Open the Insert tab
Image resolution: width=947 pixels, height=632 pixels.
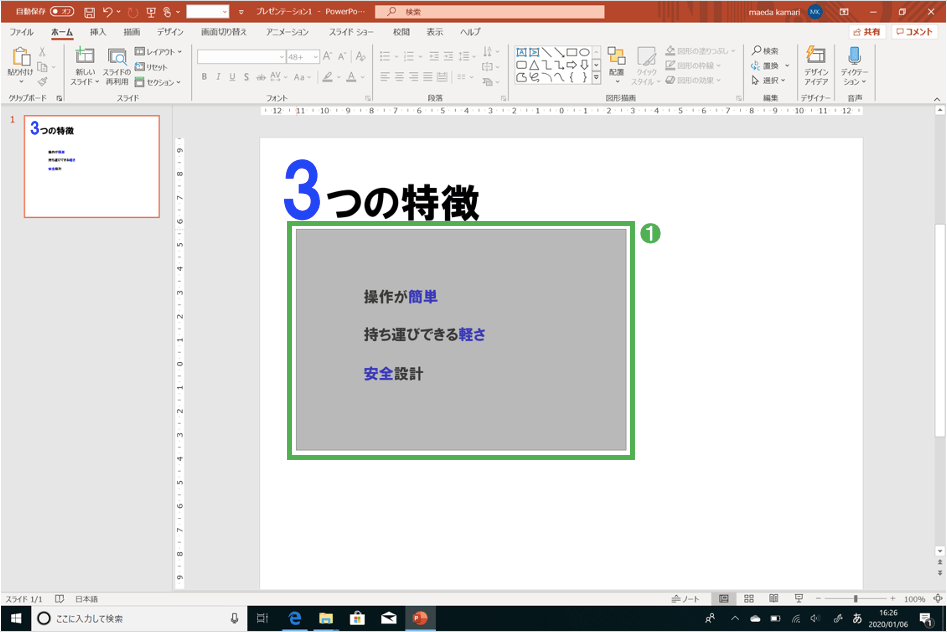(x=98, y=31)
